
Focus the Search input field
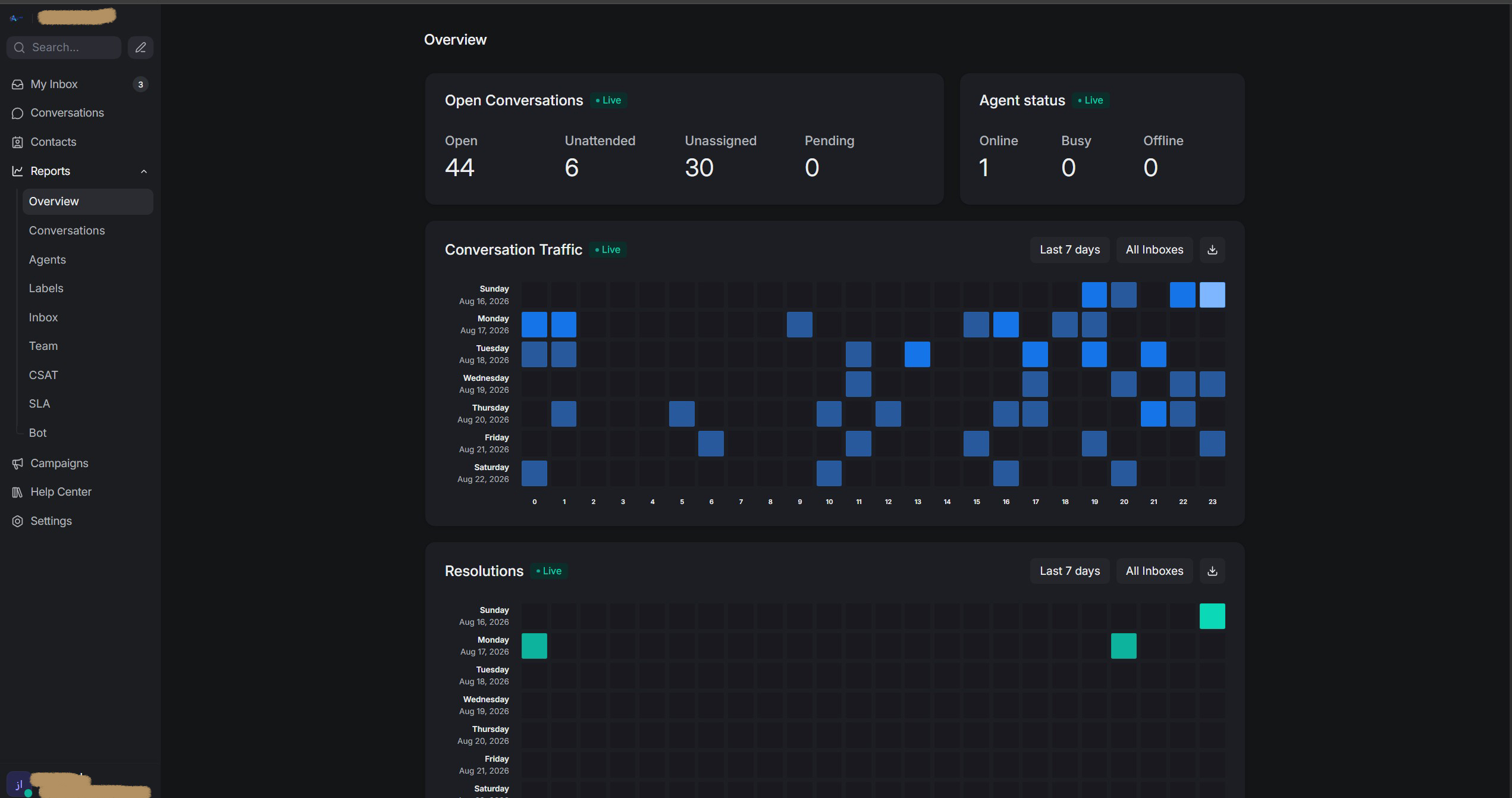click(x=64, y=48)
